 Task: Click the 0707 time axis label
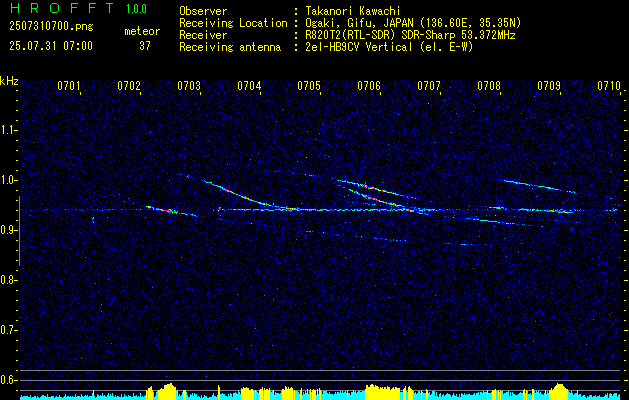[429, 85]
